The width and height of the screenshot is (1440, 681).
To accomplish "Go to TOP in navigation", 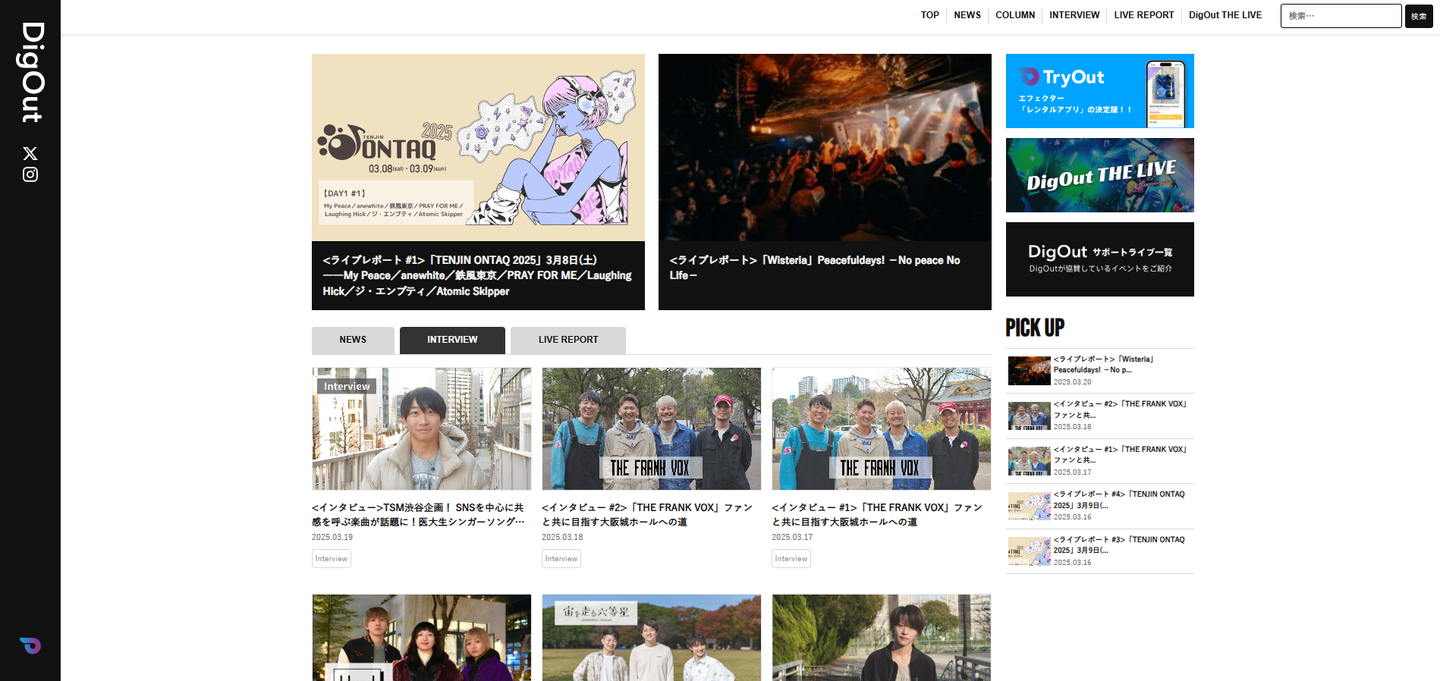I will pyautogui.click(x=930, y=15).
